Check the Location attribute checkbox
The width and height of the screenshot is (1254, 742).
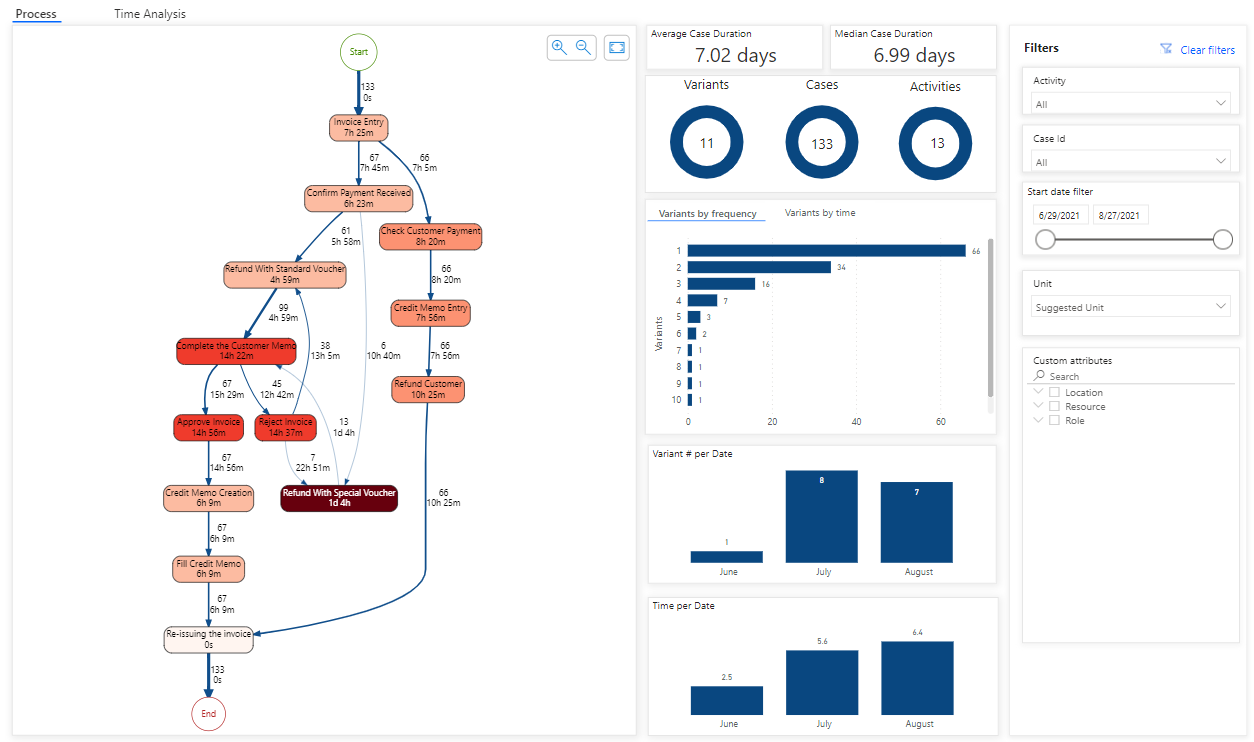1055,392
